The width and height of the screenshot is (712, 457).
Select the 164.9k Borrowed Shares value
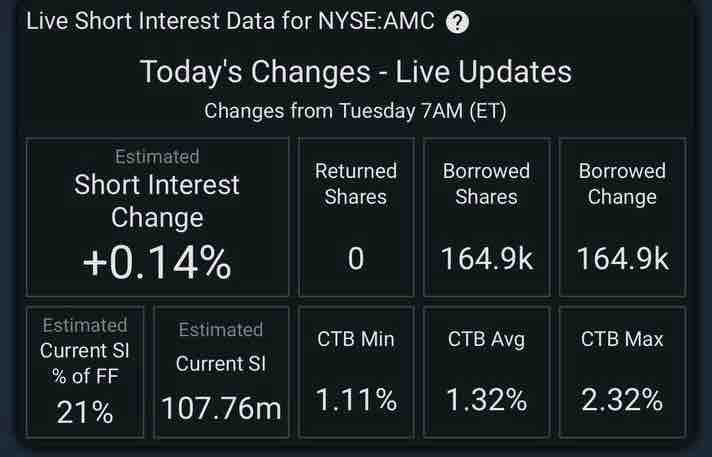click(x=487, y=260)
